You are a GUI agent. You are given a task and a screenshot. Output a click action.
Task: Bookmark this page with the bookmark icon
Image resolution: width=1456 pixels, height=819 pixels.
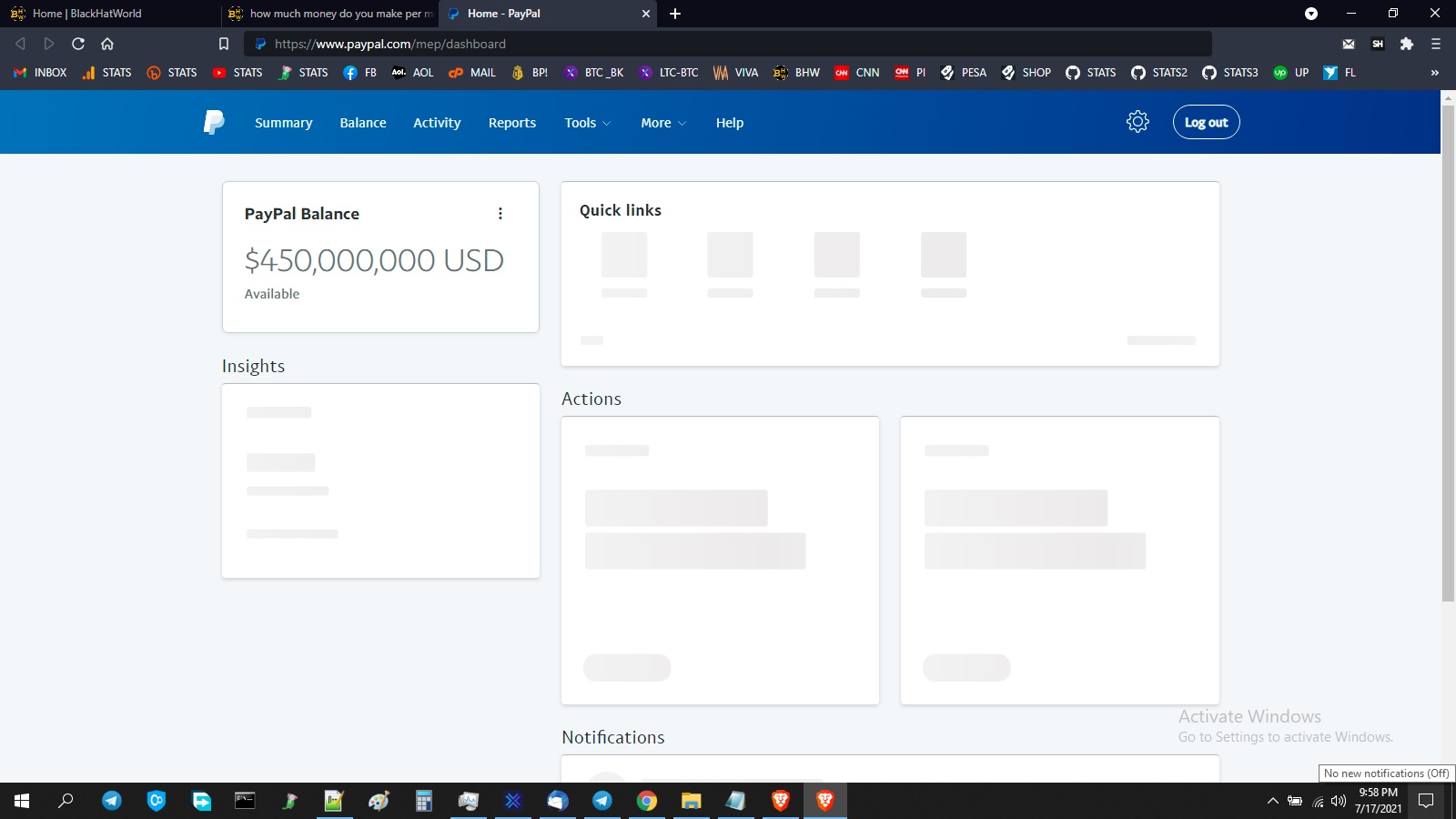click(x=224, y=44)
